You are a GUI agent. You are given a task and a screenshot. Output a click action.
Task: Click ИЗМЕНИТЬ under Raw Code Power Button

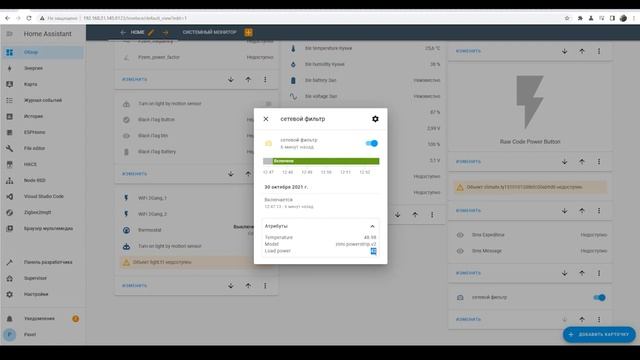tap(468, 162)
